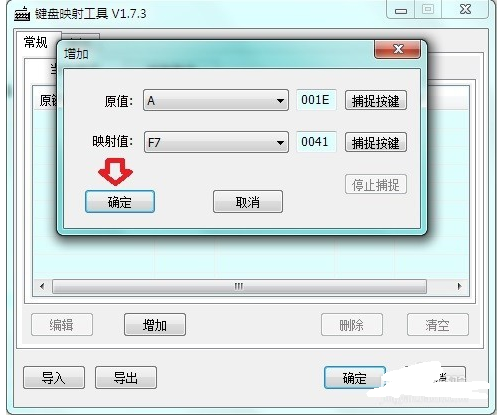Click the main window 确定 button at bottom
The image size is (499, 415).
[355, 378]
